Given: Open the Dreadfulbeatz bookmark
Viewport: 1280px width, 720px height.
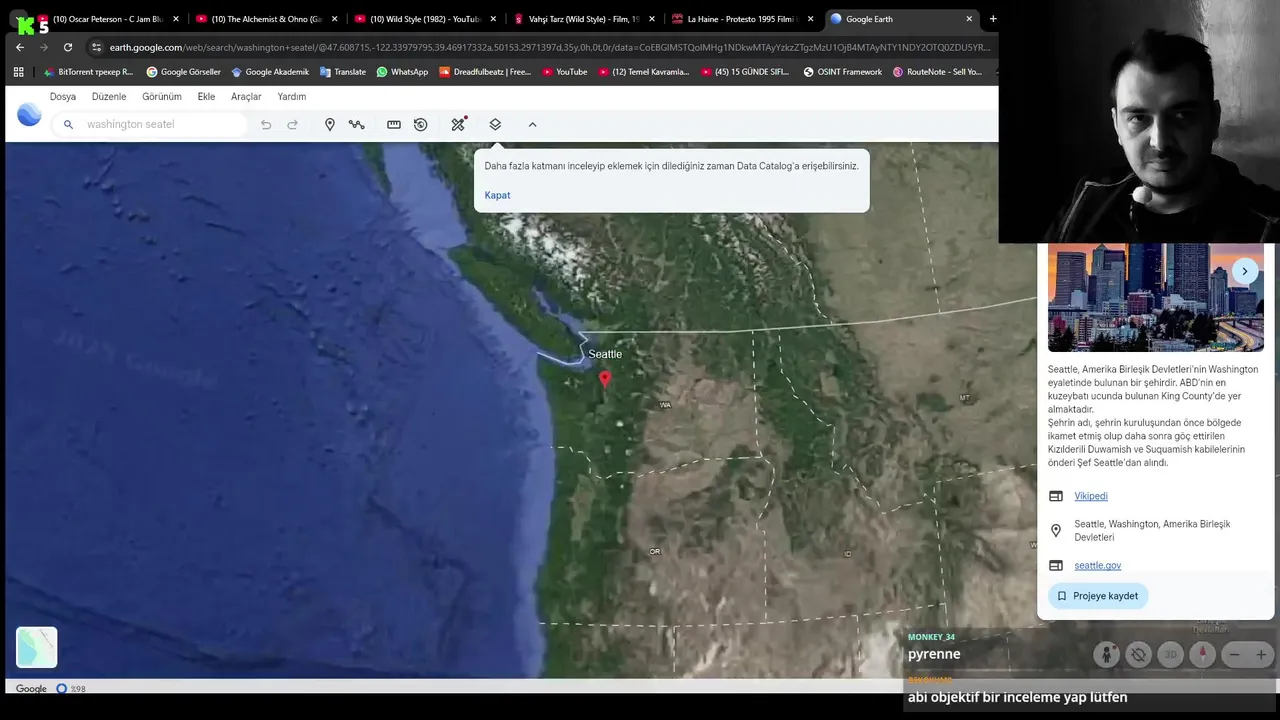Looking at the screenshot, I should pyautogui.click(x=485, y=72).
